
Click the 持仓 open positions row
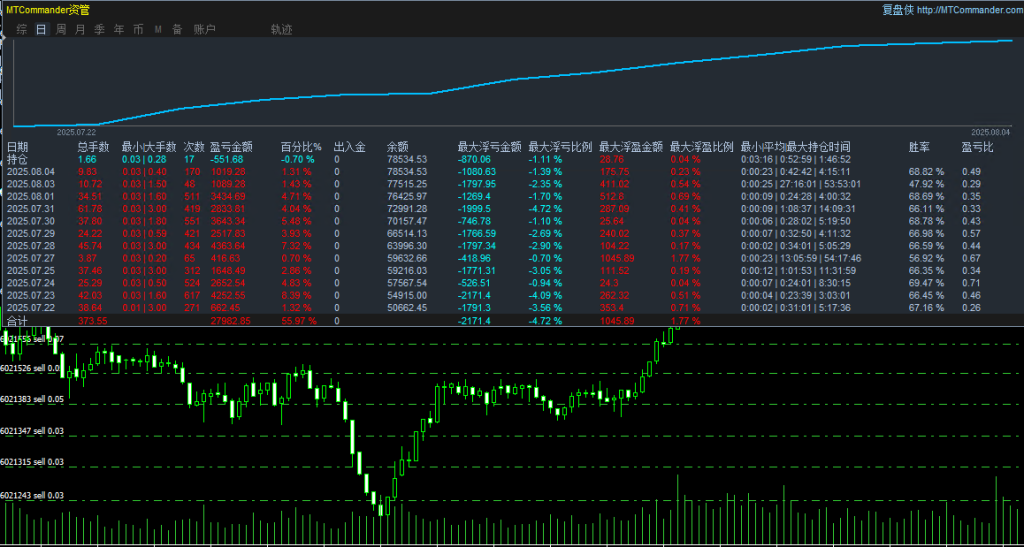(x=18, y=159)
